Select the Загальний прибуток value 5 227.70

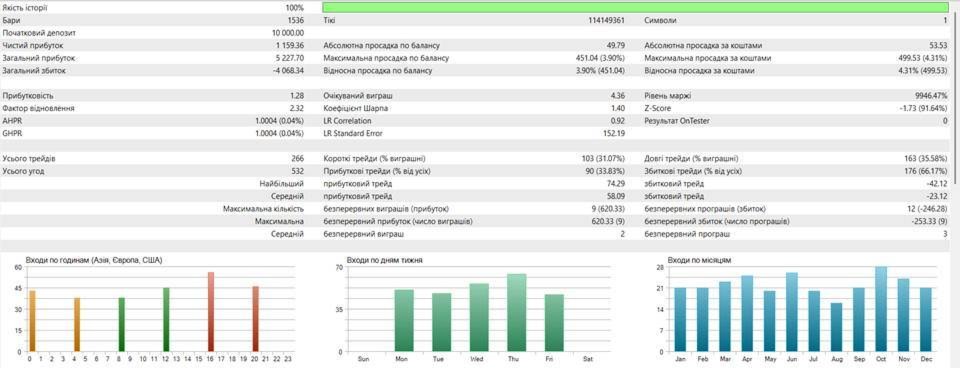(290, 58)
